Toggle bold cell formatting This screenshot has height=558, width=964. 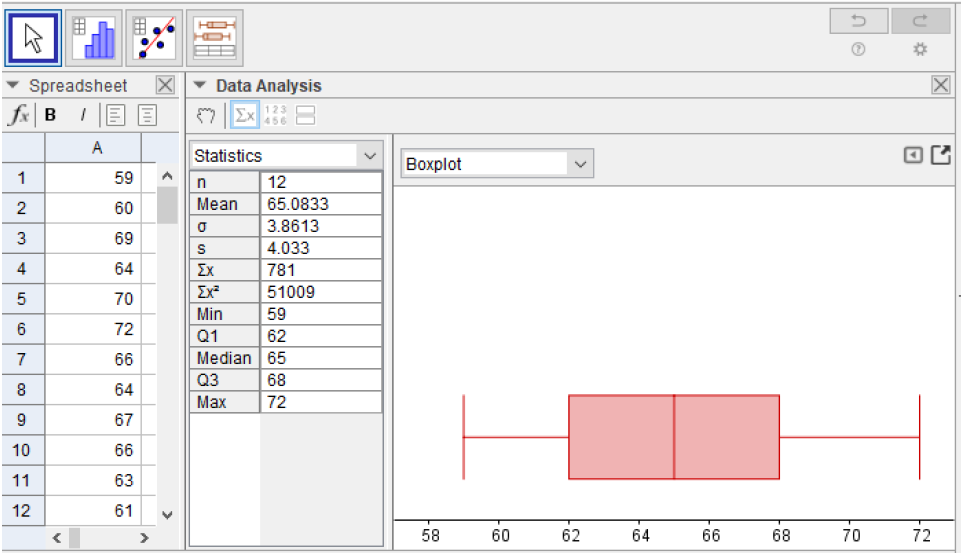[x=50, y=115]
